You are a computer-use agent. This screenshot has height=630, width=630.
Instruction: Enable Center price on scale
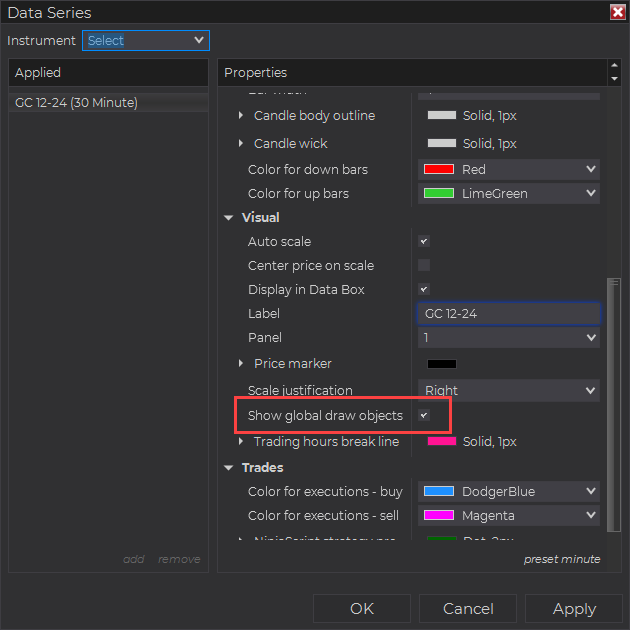coord(424,266)
